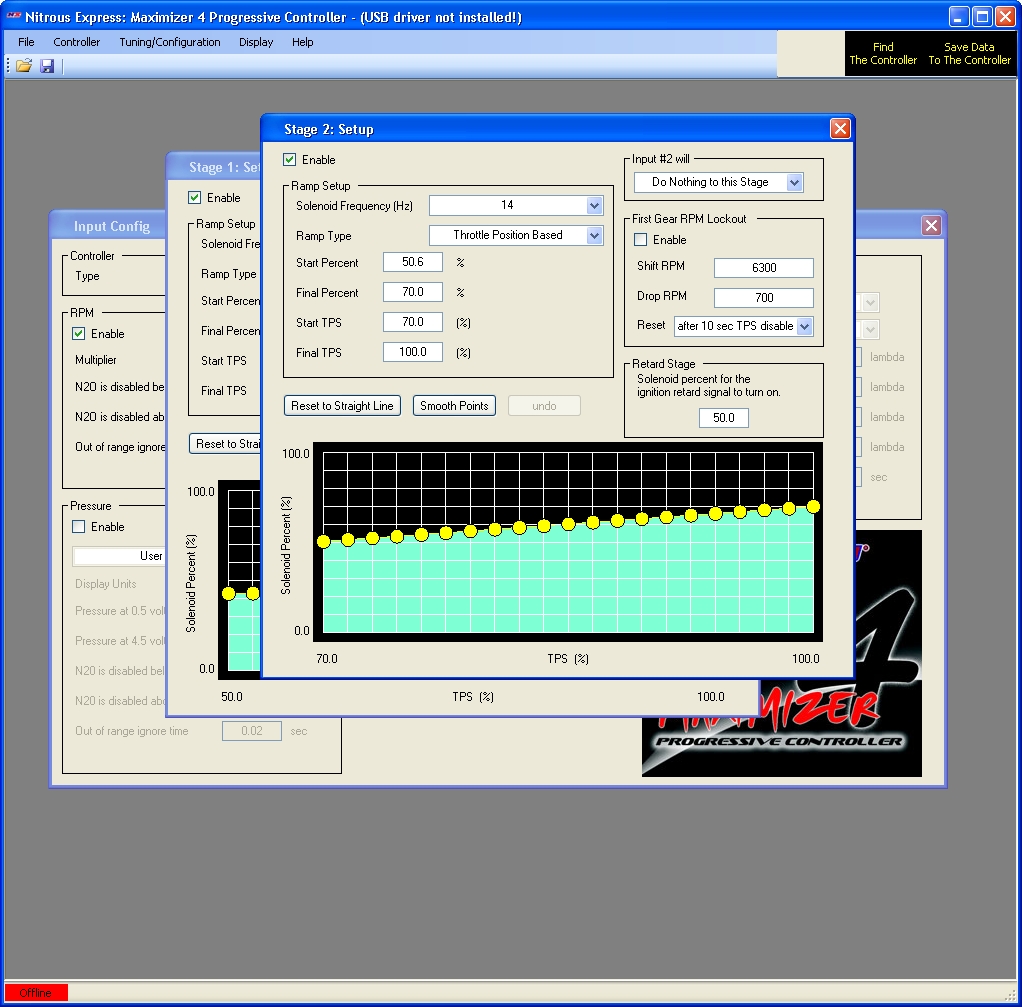Click the Final TPS field in Stage 2

413,352
